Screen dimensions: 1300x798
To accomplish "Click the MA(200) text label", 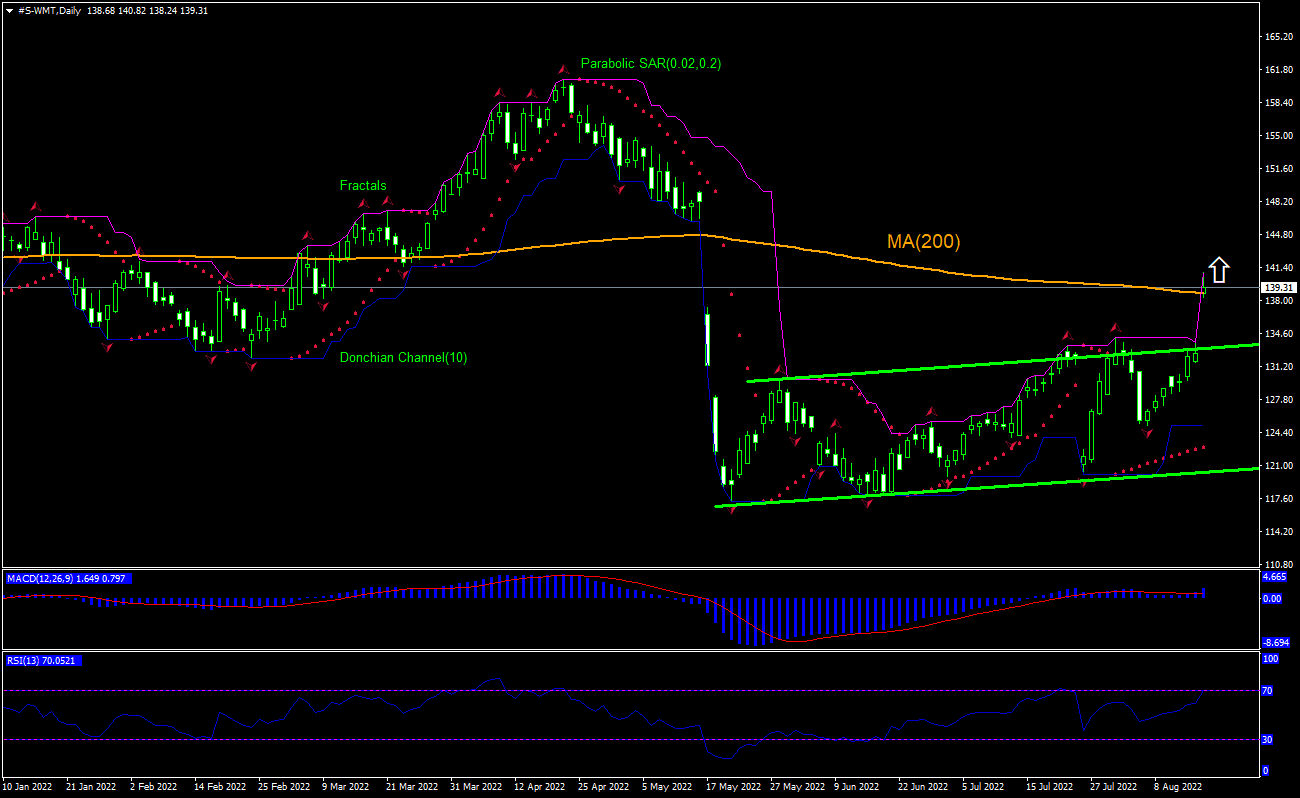I will click(922, 242).
